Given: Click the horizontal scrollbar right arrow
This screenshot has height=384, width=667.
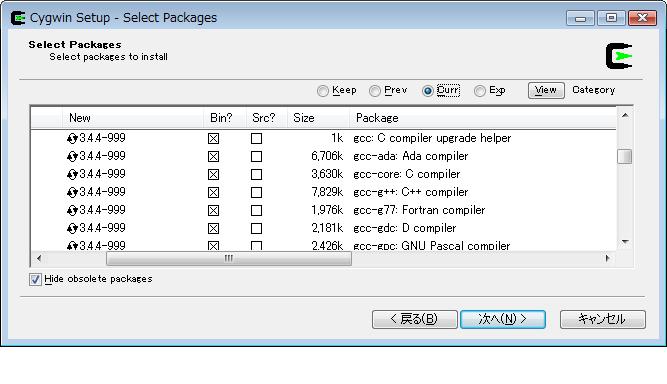Looking at the screenshot, I should click(x=607, y=258).
